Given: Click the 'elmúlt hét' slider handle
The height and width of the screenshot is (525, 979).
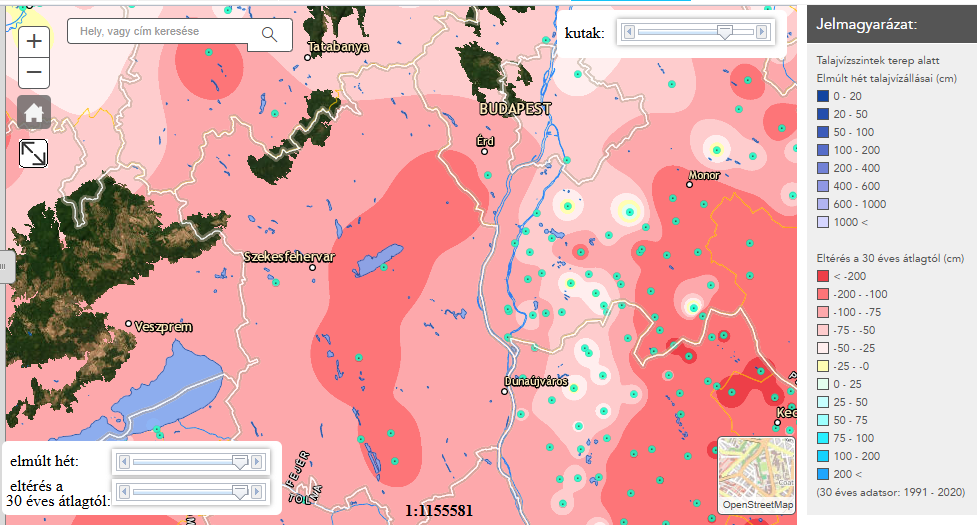Looking at the screenshot, I should (239, 461).
